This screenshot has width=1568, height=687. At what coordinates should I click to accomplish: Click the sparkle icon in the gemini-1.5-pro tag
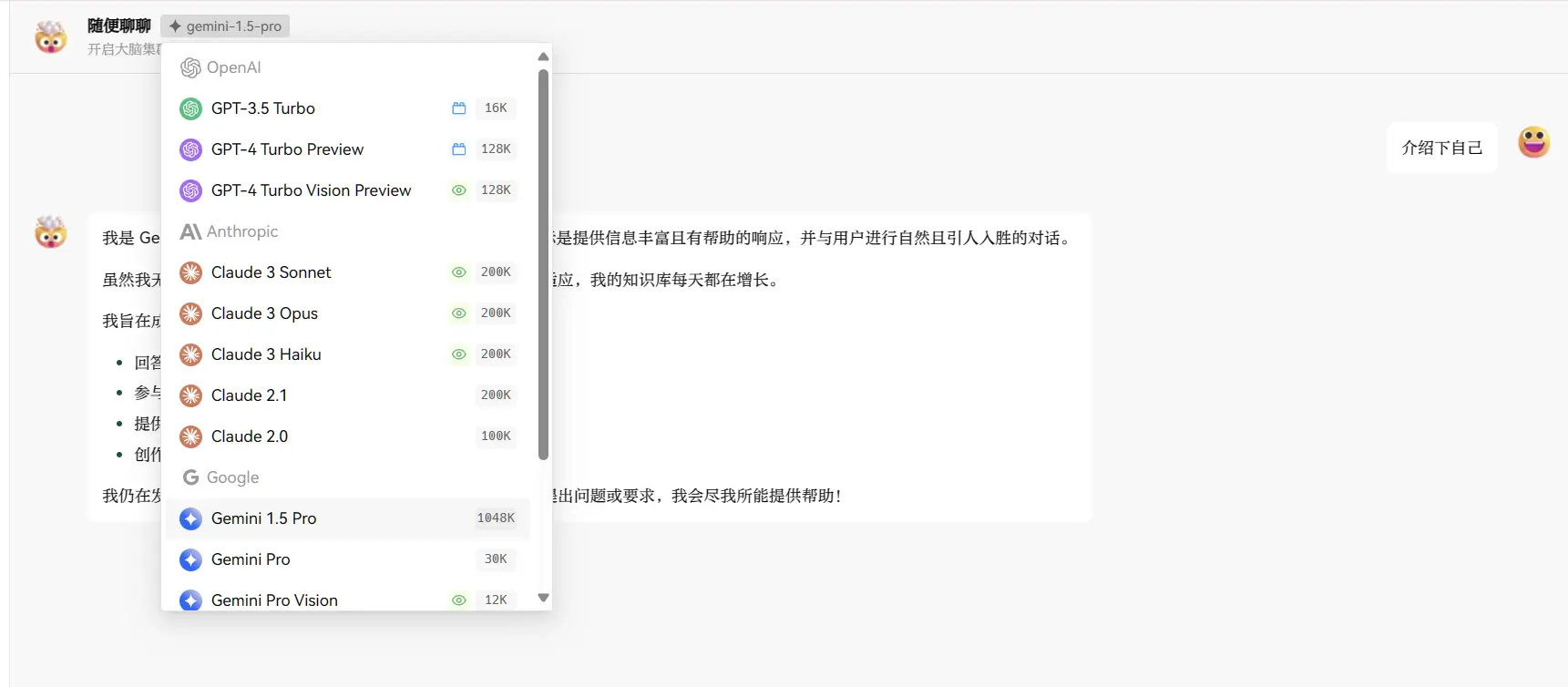point(176,26)
